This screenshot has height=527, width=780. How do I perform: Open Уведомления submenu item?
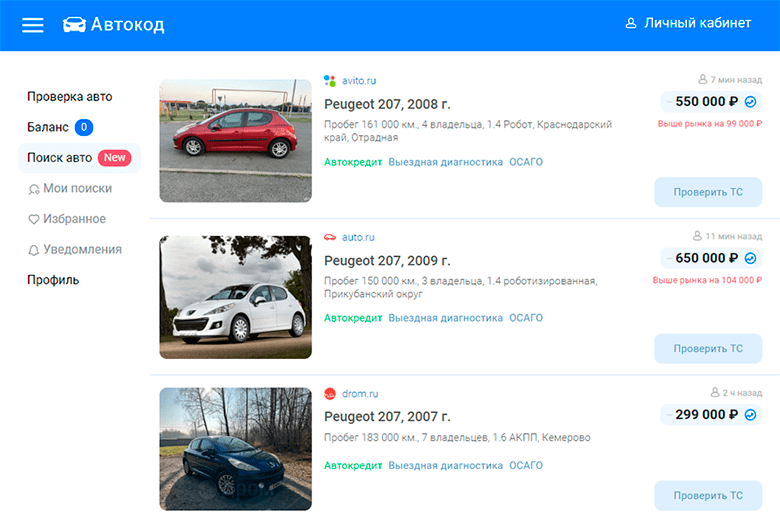[83, 249]
